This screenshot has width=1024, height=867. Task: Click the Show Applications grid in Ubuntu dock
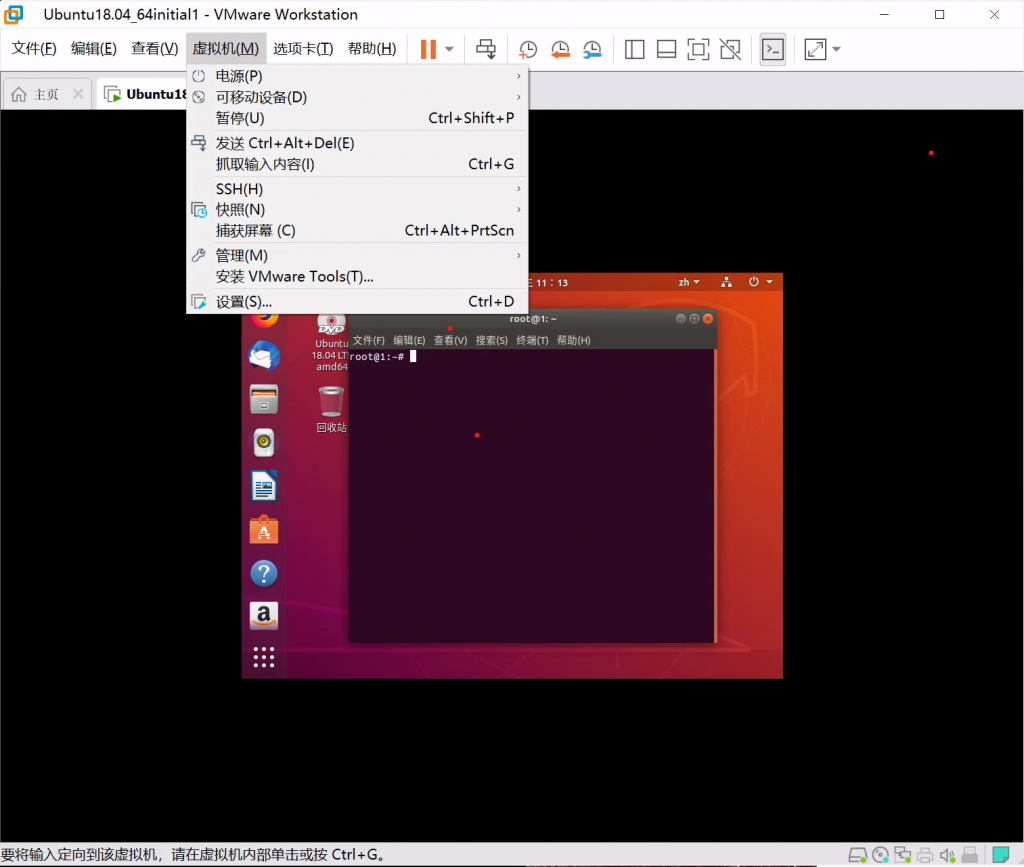click(x=264, y=657)
